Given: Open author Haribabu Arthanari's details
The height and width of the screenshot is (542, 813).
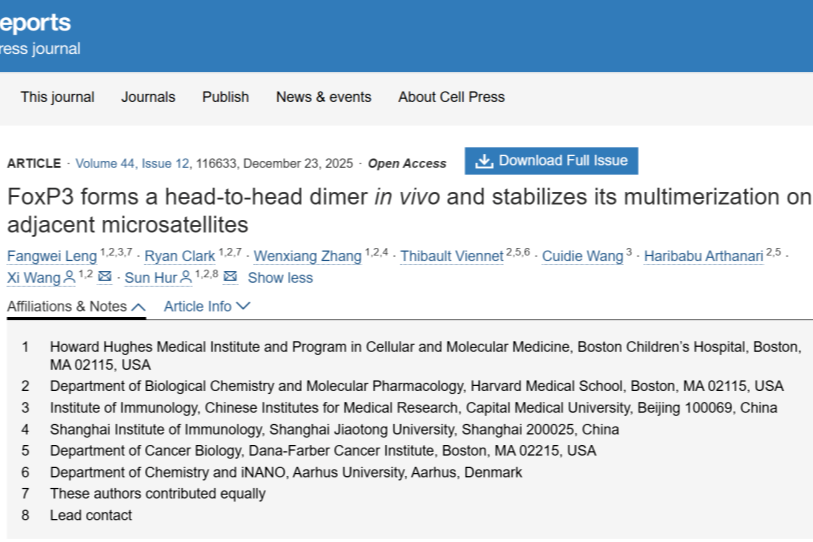Looking at the screenshot, I should tap(704, 256).
